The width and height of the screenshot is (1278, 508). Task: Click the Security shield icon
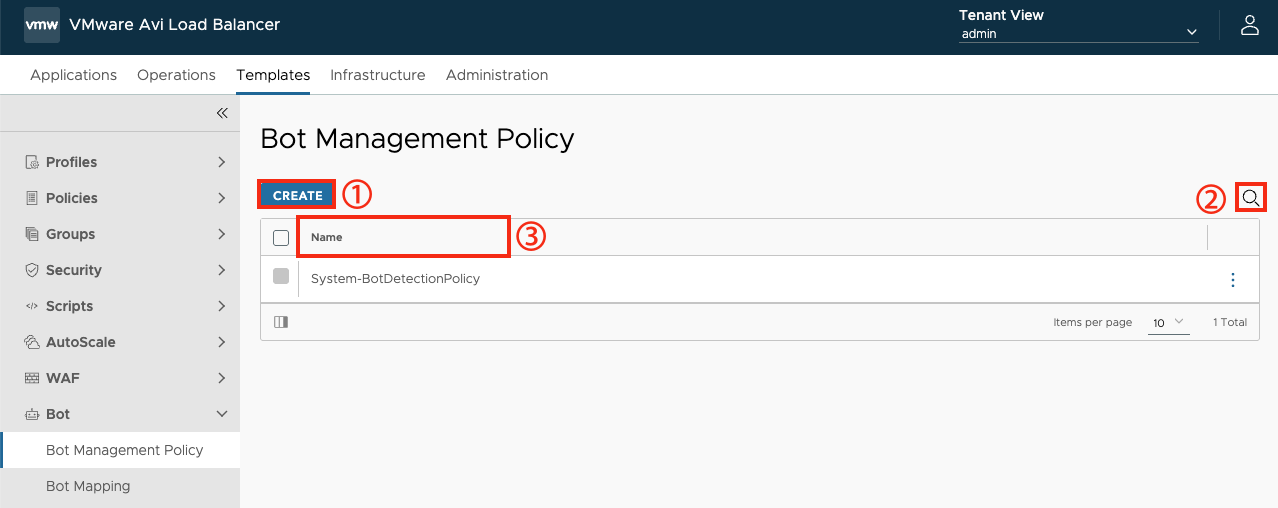[x=31, y=270]
